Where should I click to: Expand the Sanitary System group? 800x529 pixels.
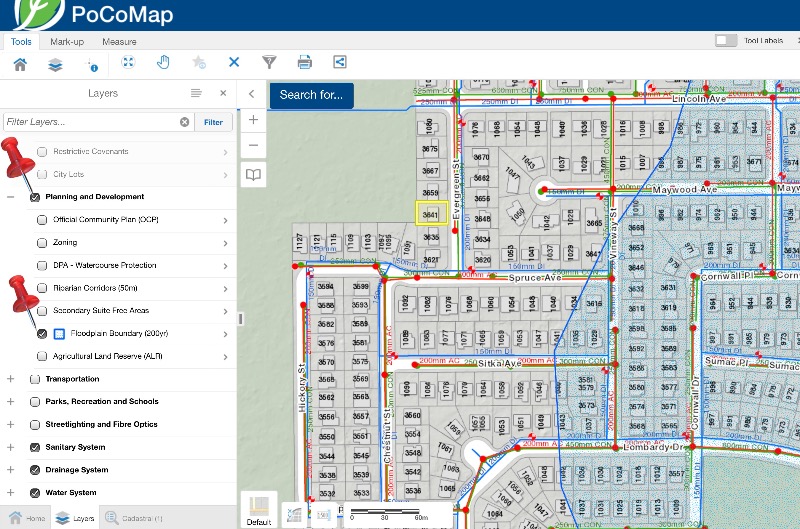[x=11, y=447]
